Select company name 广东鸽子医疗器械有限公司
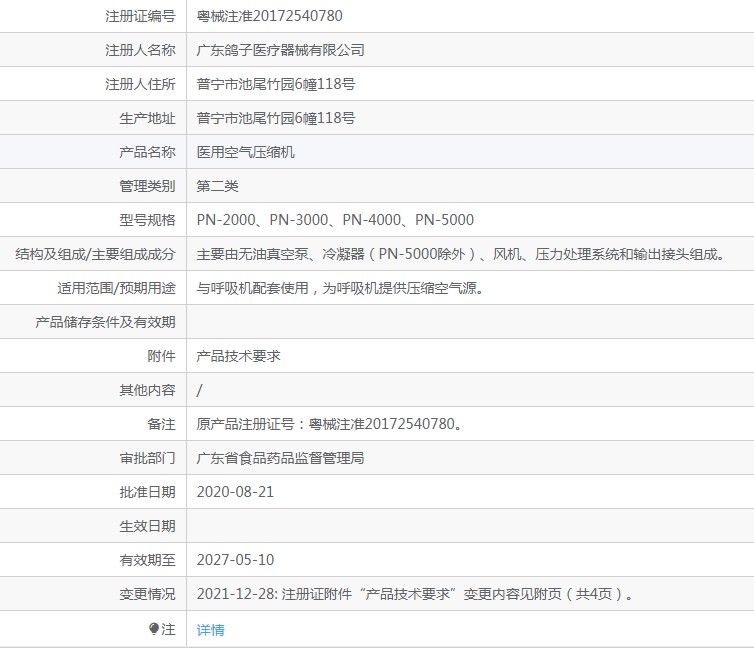This screenshot has height=655, width=754. [280, 50]
